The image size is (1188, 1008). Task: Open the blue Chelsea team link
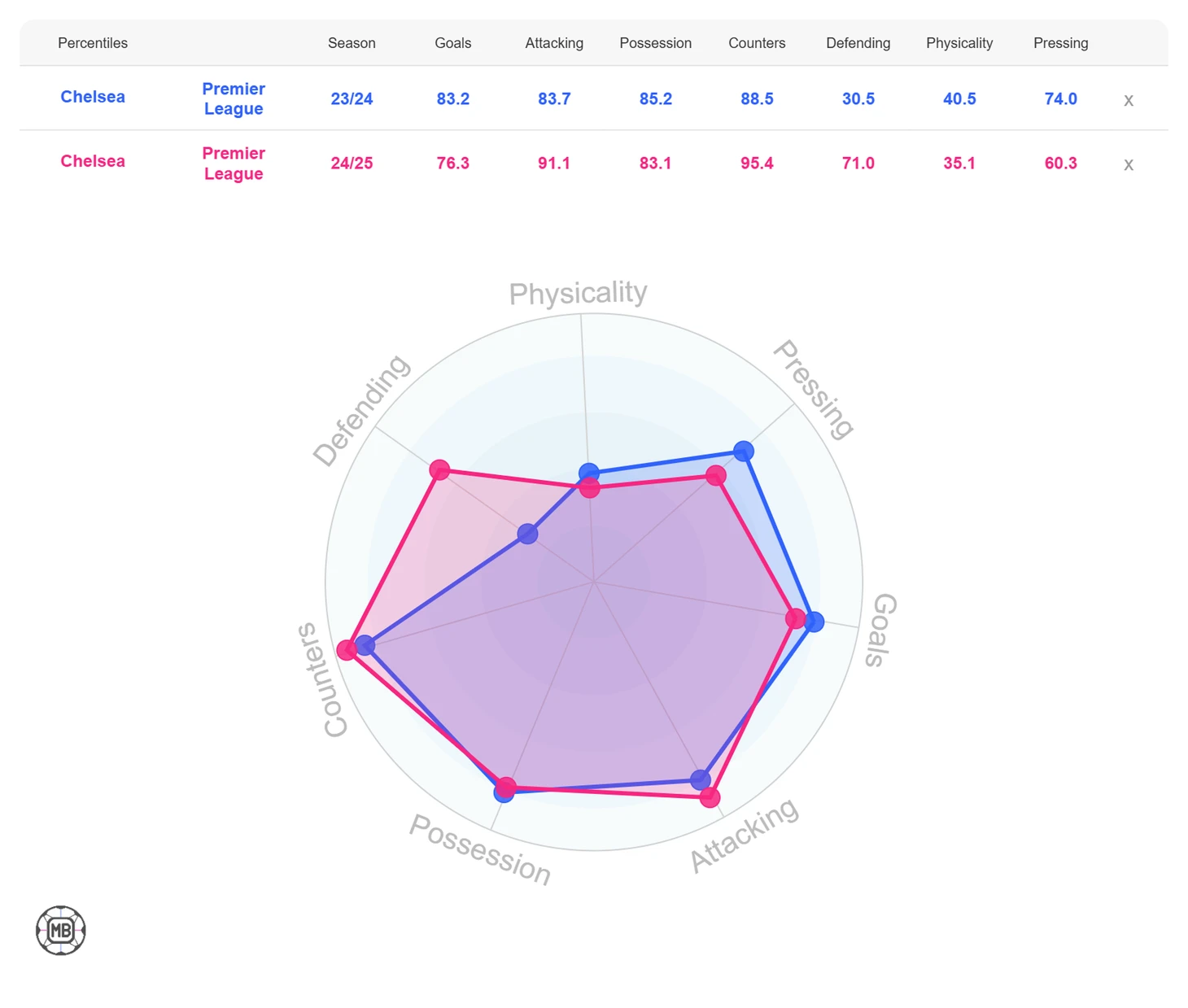point(93,97)
